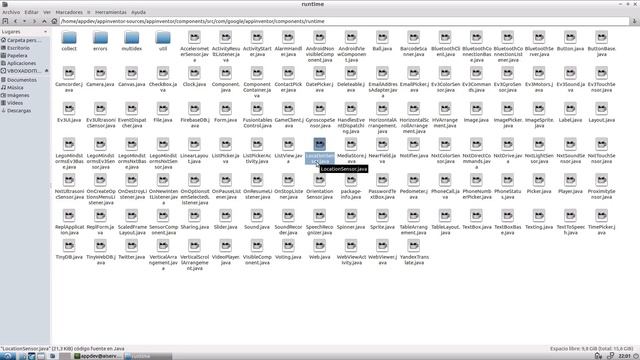The width and height of the screenshot is (640, 360).
Task: Click the taskbar clock showing 22:01
Action: coord(624,356)
